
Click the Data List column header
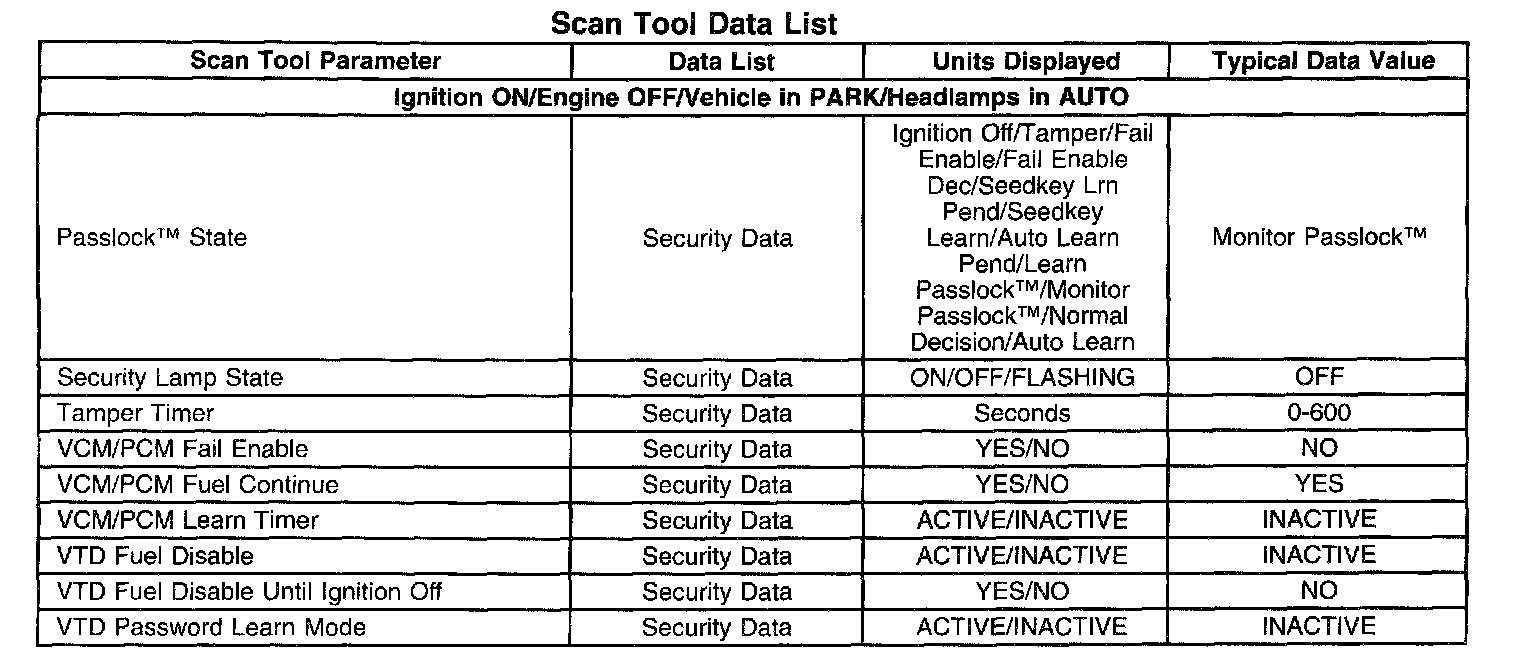721,62
